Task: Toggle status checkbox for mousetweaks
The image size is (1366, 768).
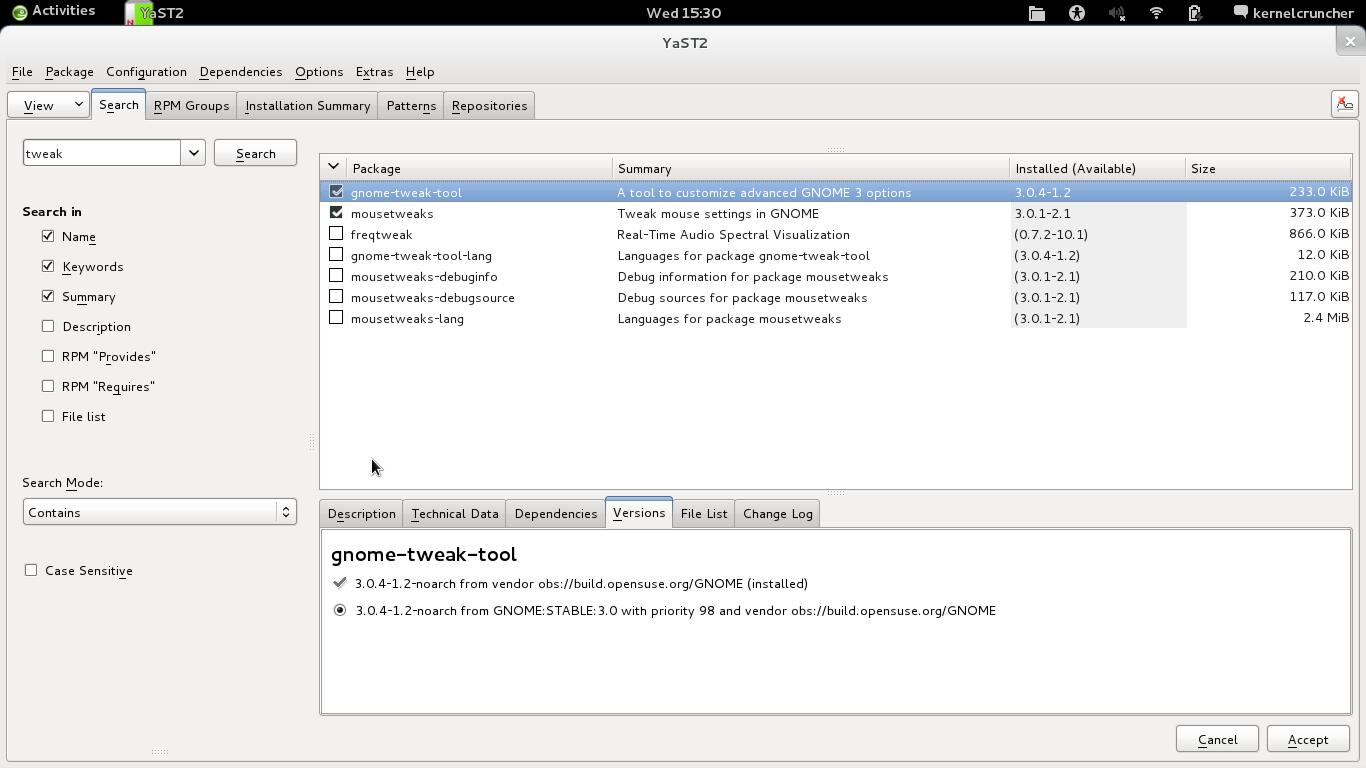Action: point(336,213)
